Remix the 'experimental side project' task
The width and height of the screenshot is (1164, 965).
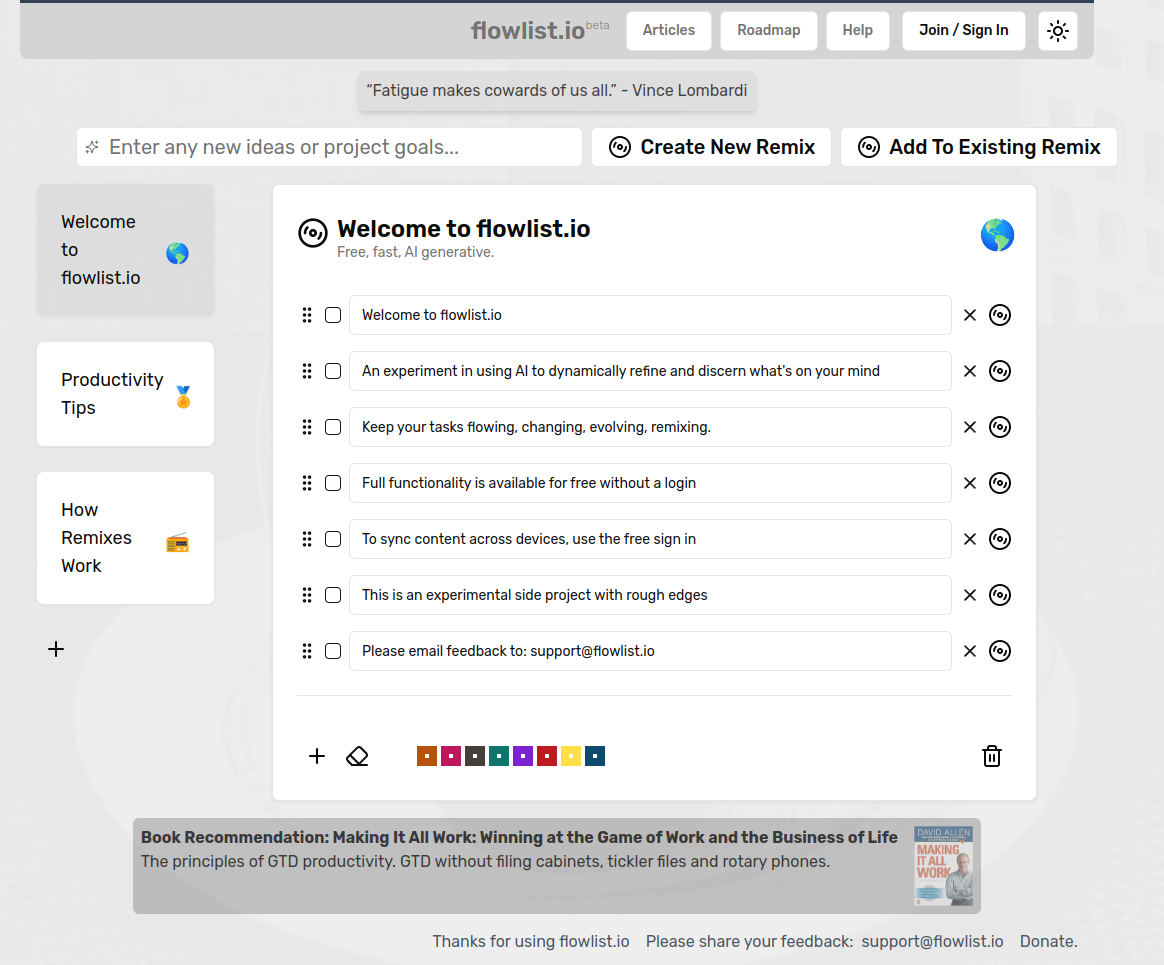[x=1000, y=595]
